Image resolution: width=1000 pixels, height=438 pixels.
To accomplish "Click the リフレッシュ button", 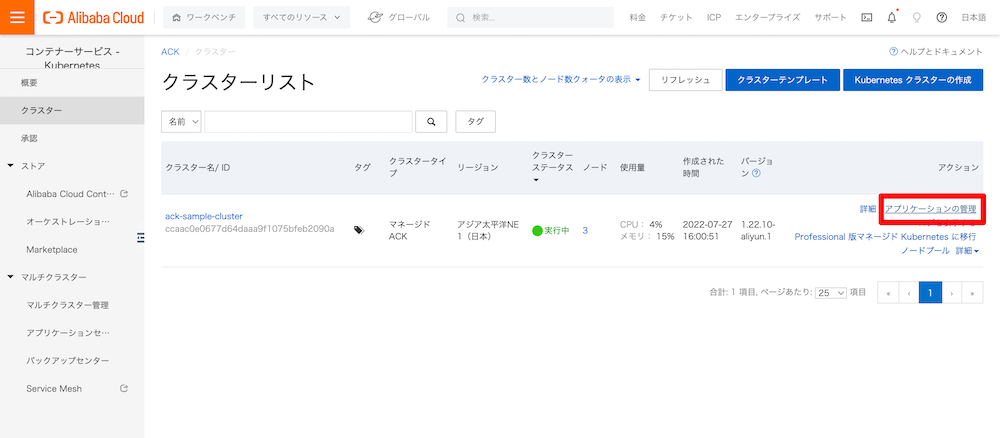I will tap(684, 80).
